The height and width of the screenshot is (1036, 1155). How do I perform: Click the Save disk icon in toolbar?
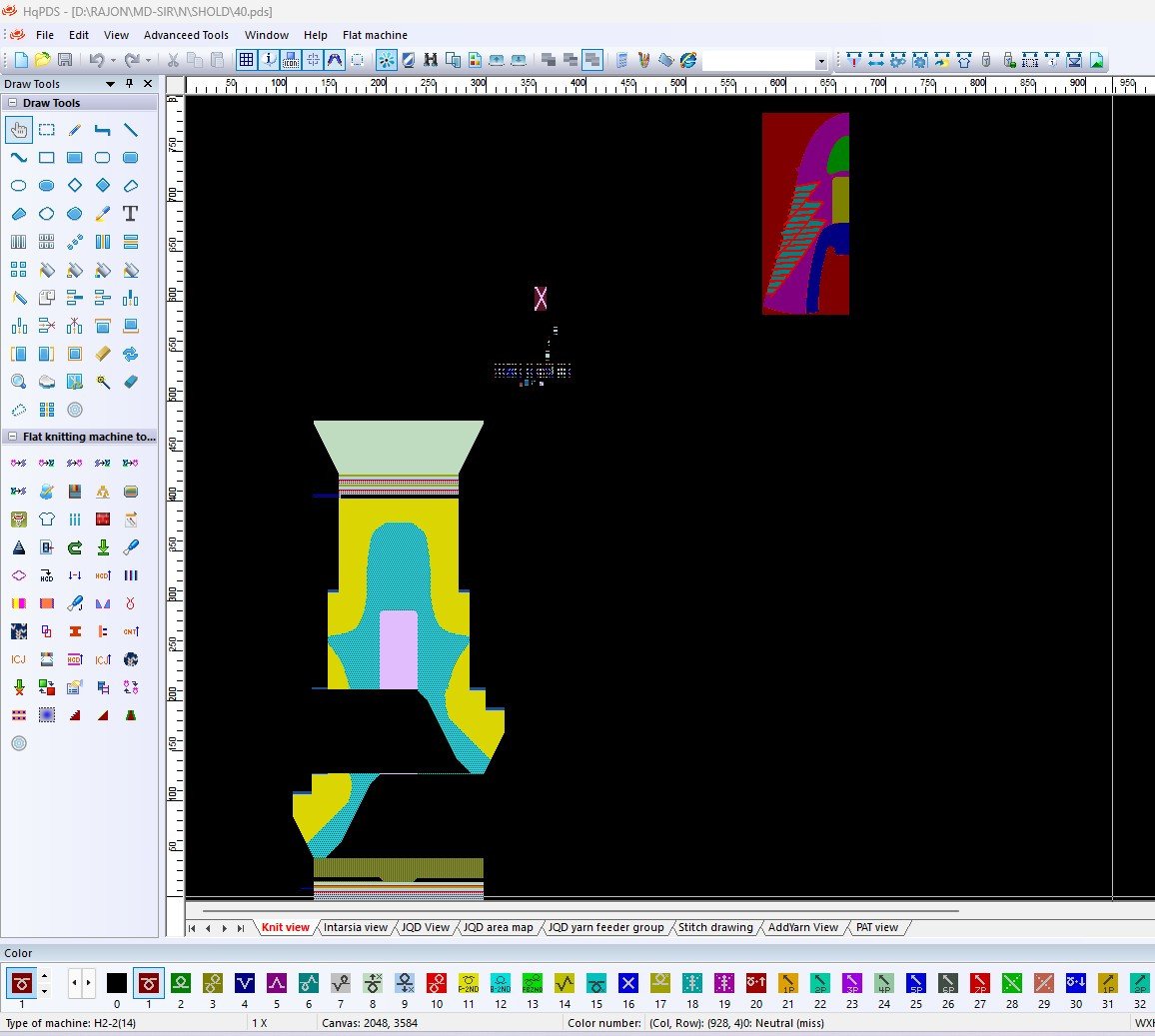point(65,60)
